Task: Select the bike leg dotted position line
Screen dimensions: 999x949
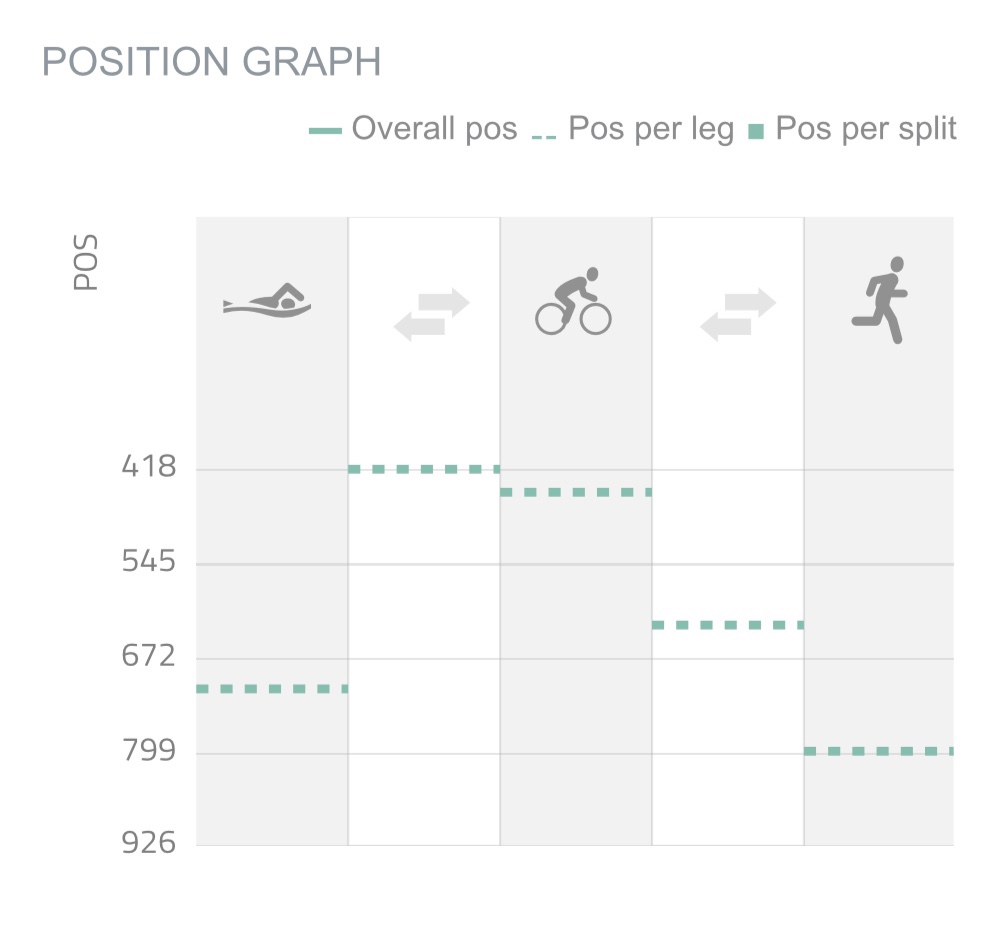Action: [575, 492]
